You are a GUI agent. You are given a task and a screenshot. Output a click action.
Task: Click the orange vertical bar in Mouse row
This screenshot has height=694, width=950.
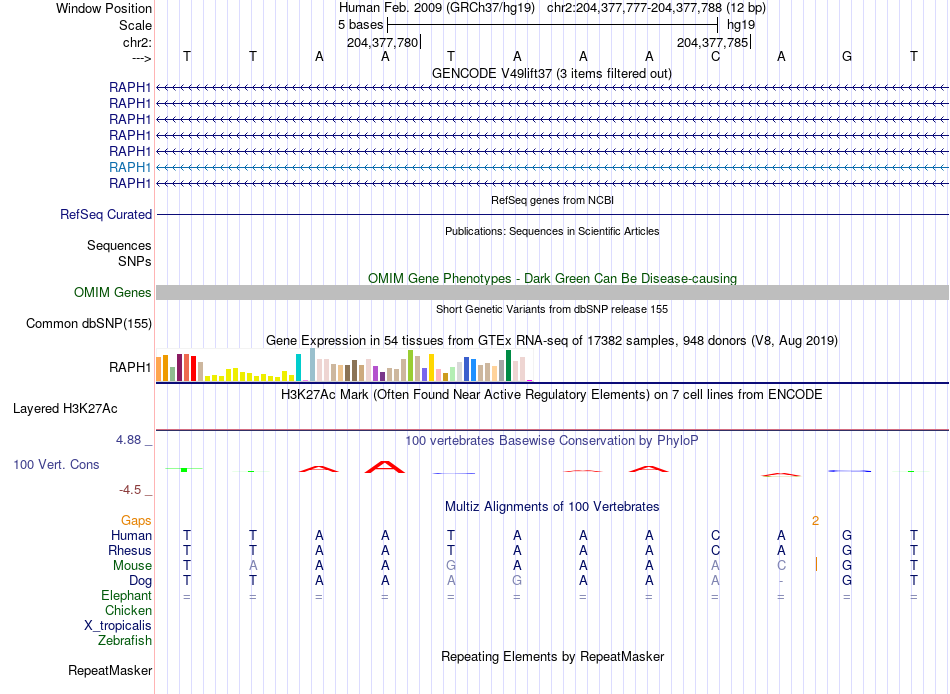[x=816, y=564]
